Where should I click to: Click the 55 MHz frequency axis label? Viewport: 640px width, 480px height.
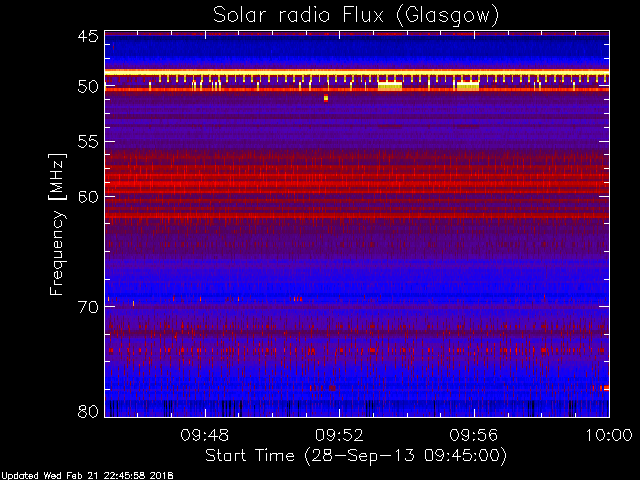click(x=88, y=142)
